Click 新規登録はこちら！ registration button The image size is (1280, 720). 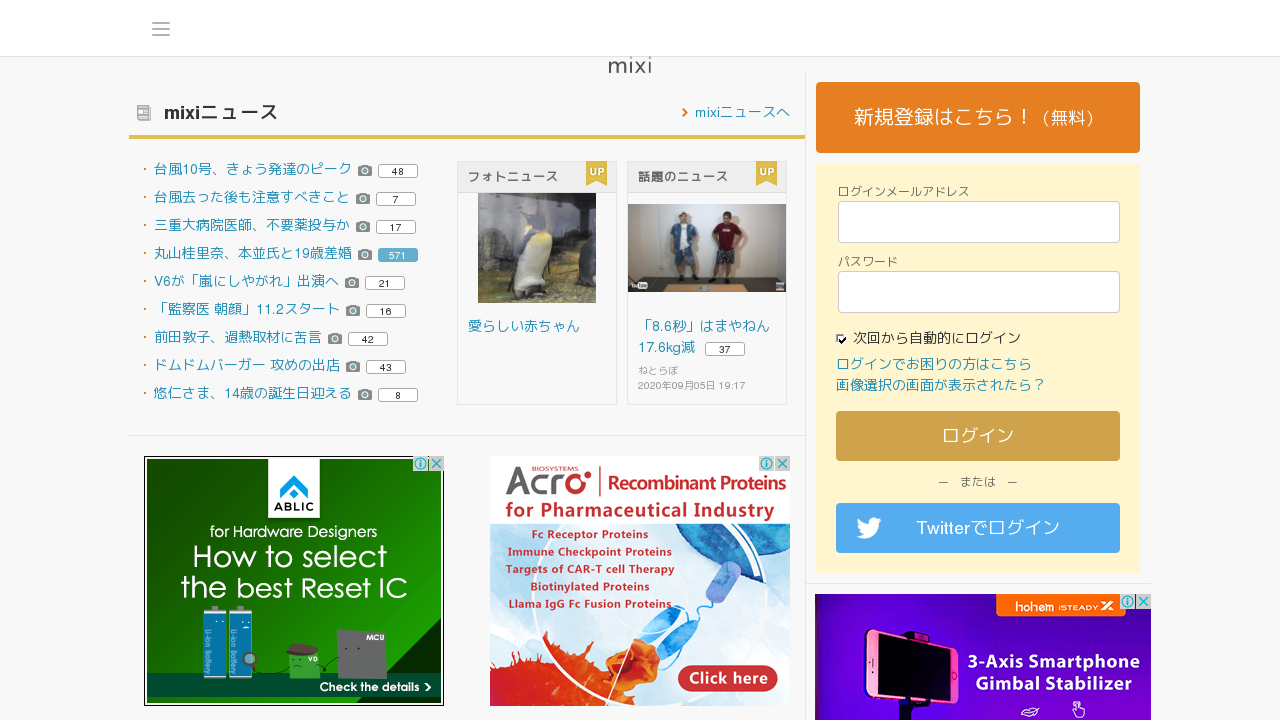[x=978, y=117]
